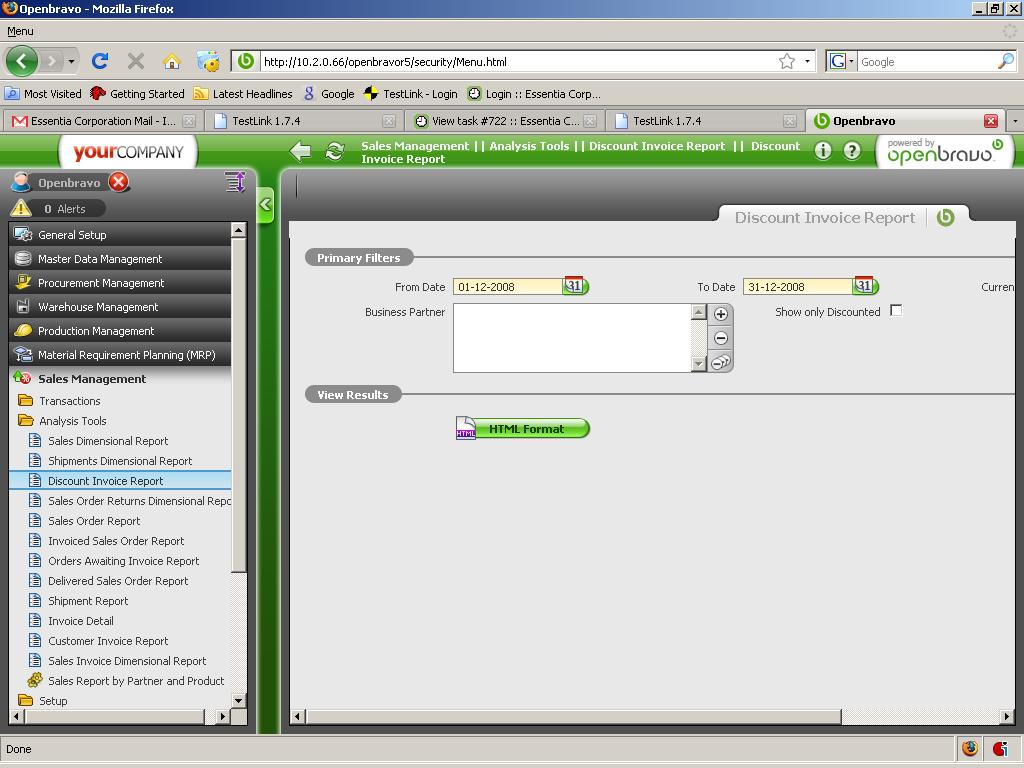Image resolution: width=1024 pixels, height=768 pixels.
Task: Open the Firefox Menu item
Action: [20, 31]
